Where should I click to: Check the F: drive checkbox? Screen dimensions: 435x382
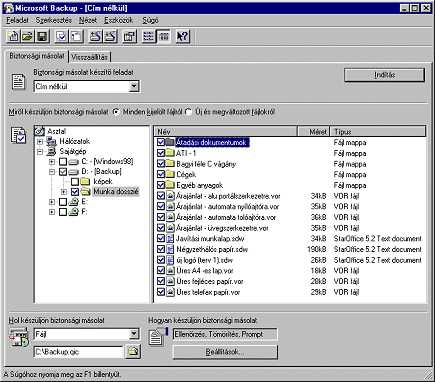click(x=63, y=212)
